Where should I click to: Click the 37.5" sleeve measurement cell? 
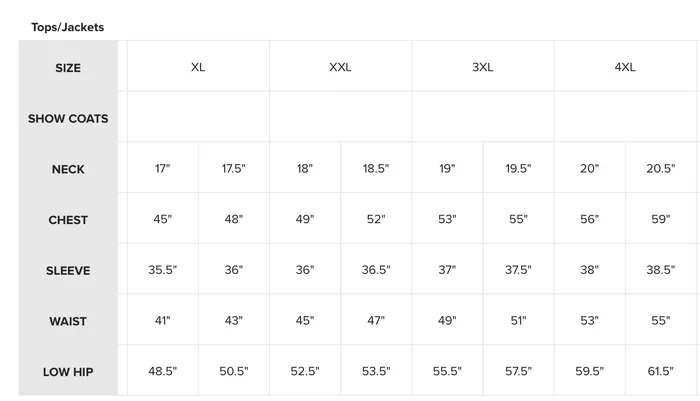point(518,270)
